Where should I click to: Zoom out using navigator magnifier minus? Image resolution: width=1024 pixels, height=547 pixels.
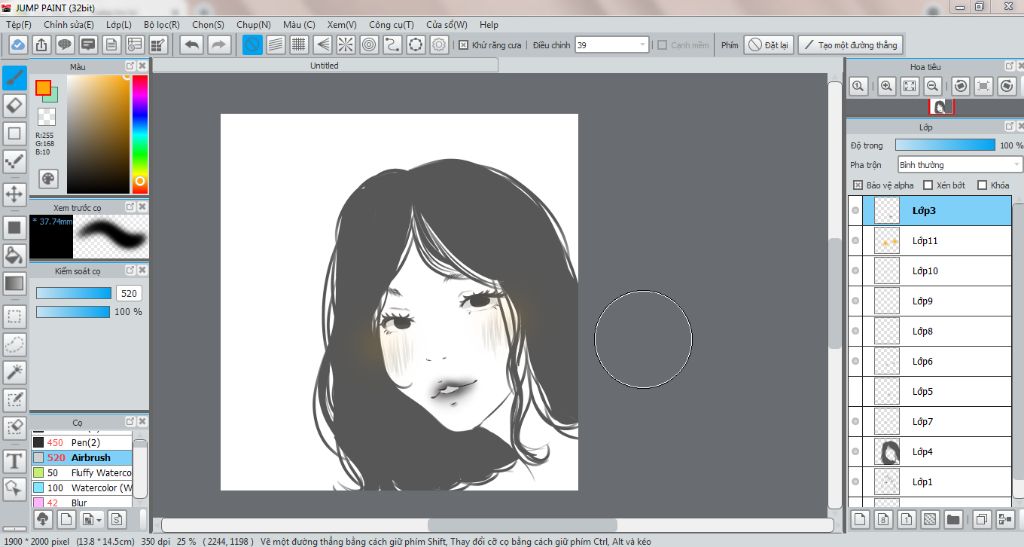tap(933, 86)
